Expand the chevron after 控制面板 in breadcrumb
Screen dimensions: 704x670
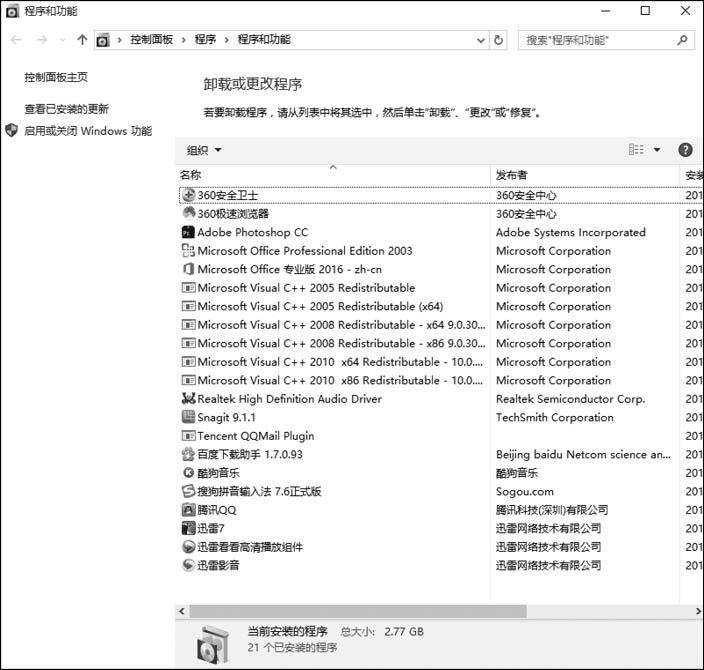[184, 40]
